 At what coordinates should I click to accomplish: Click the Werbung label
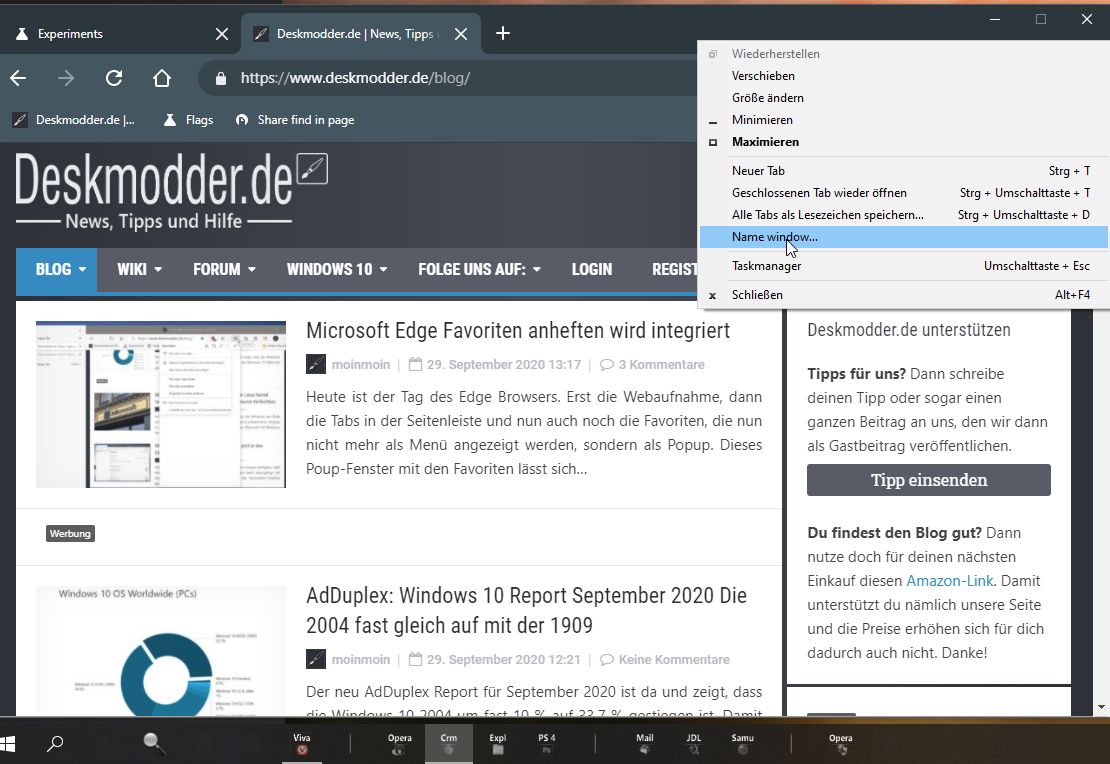[x=70, y=533]
